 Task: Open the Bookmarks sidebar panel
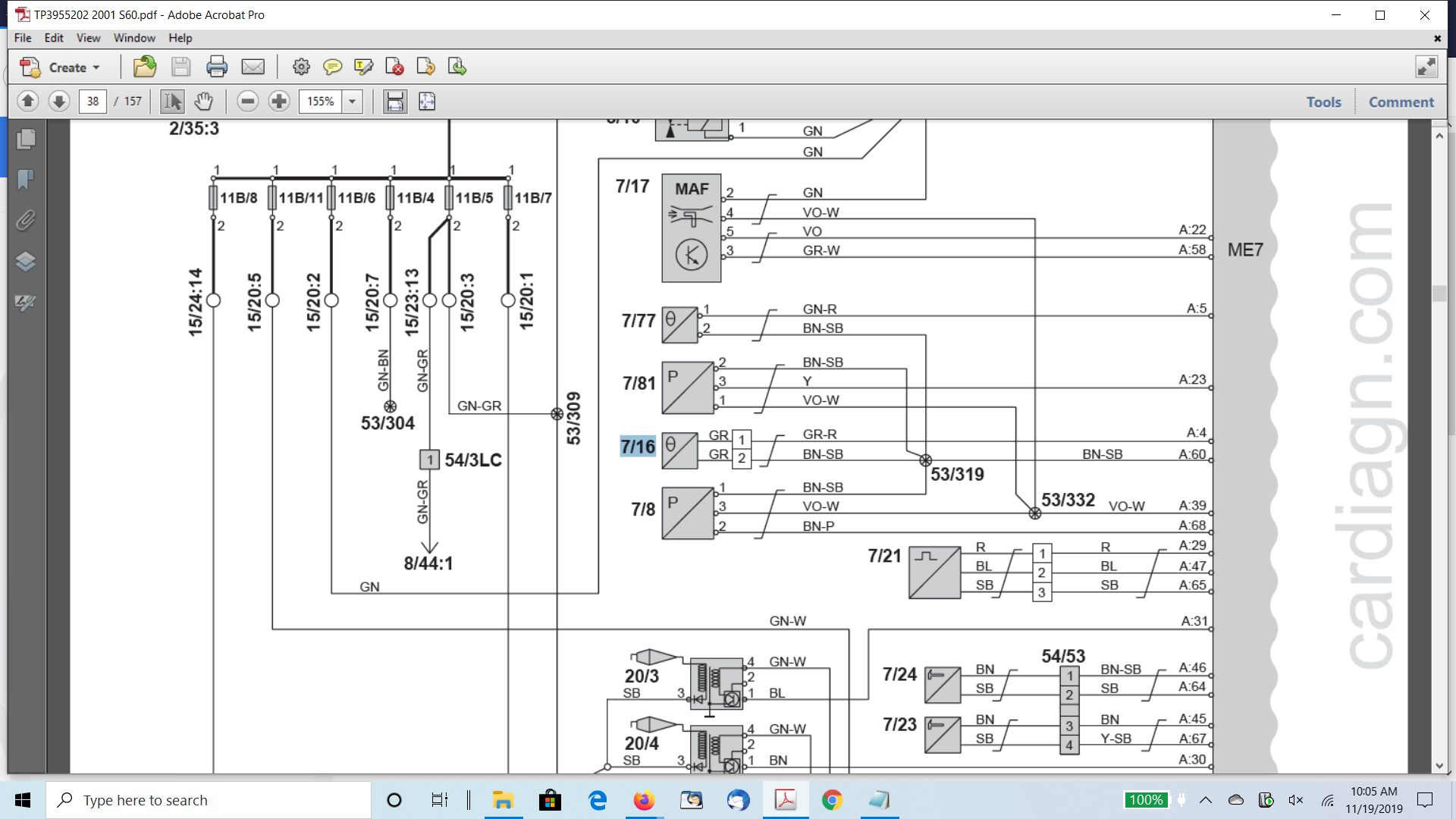[x=26, y=180]
